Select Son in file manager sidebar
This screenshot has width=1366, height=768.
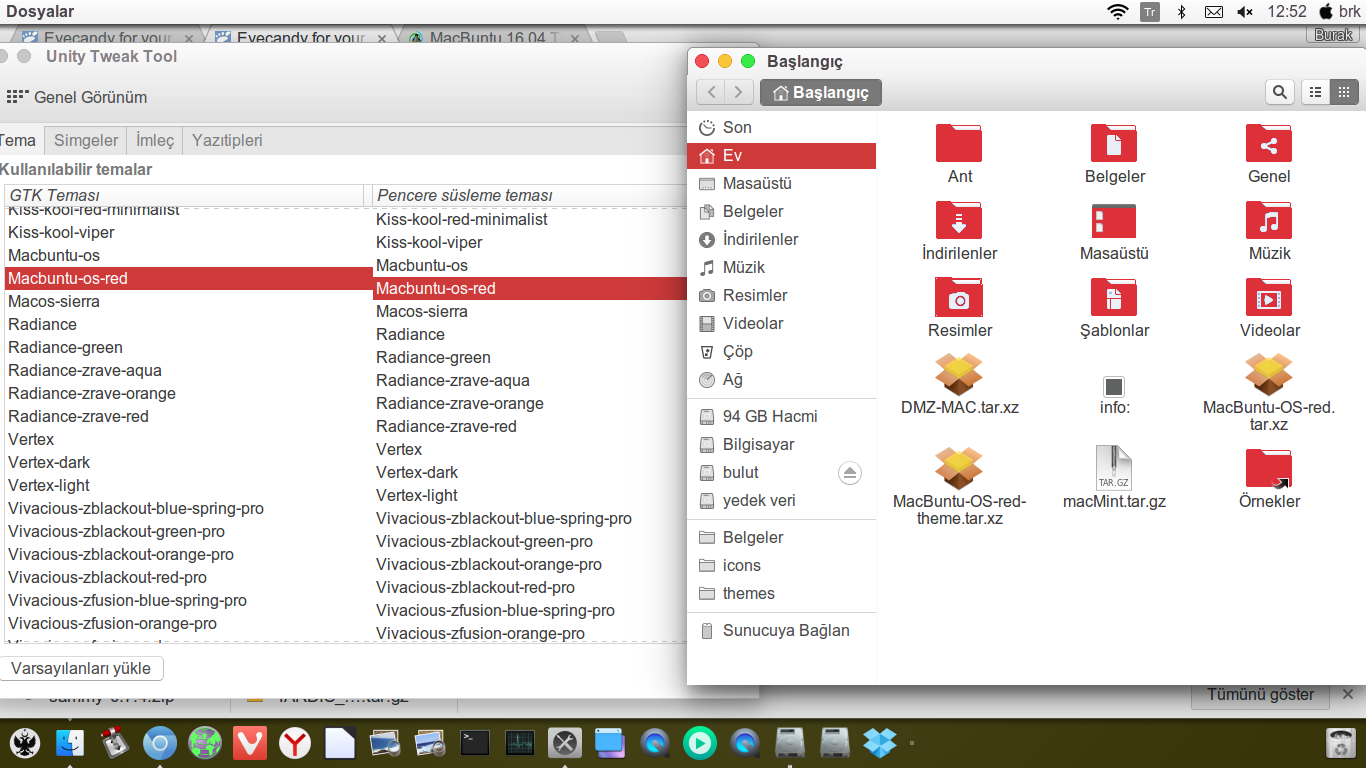tap(781, 127)
